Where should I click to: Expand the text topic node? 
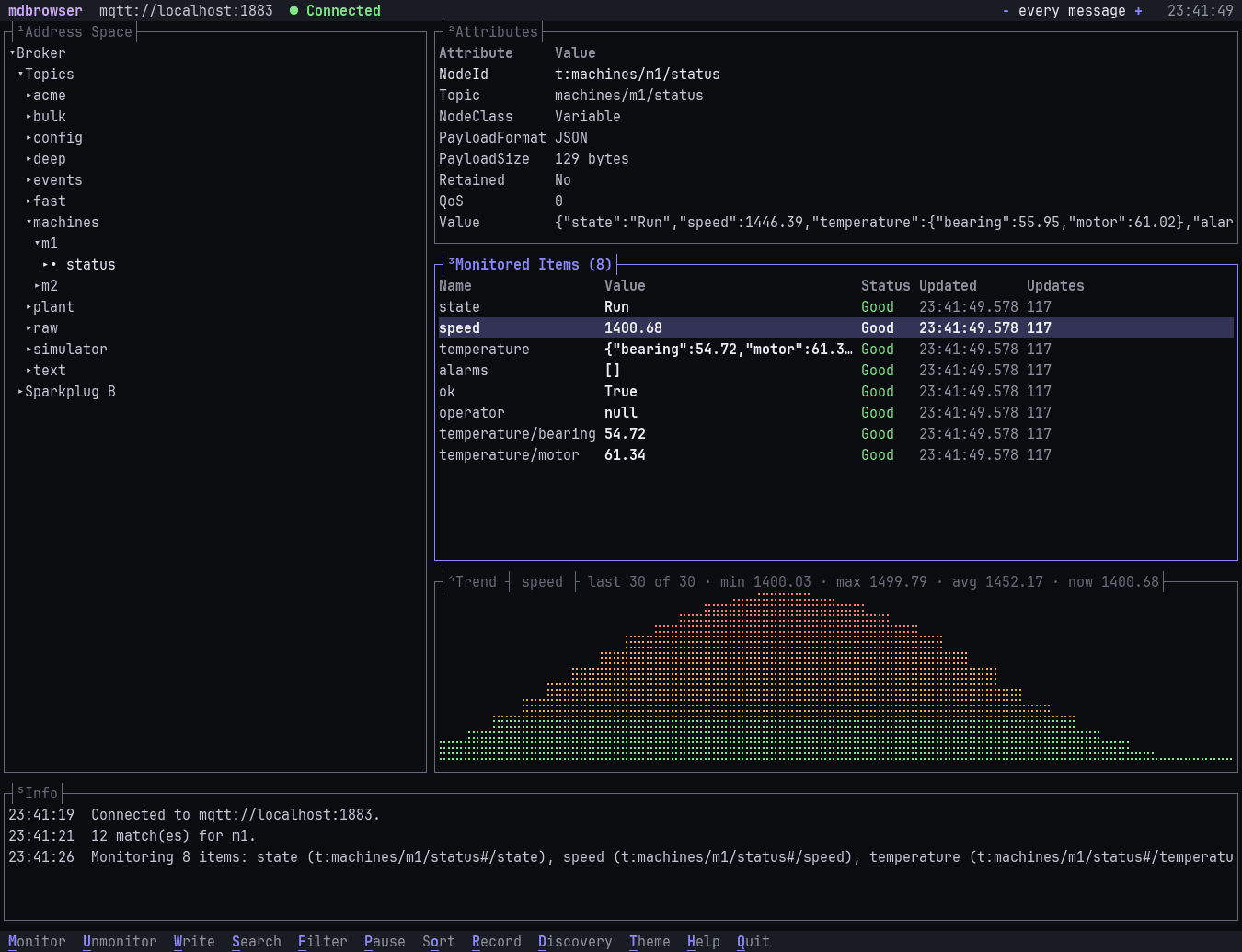[29, 371]
